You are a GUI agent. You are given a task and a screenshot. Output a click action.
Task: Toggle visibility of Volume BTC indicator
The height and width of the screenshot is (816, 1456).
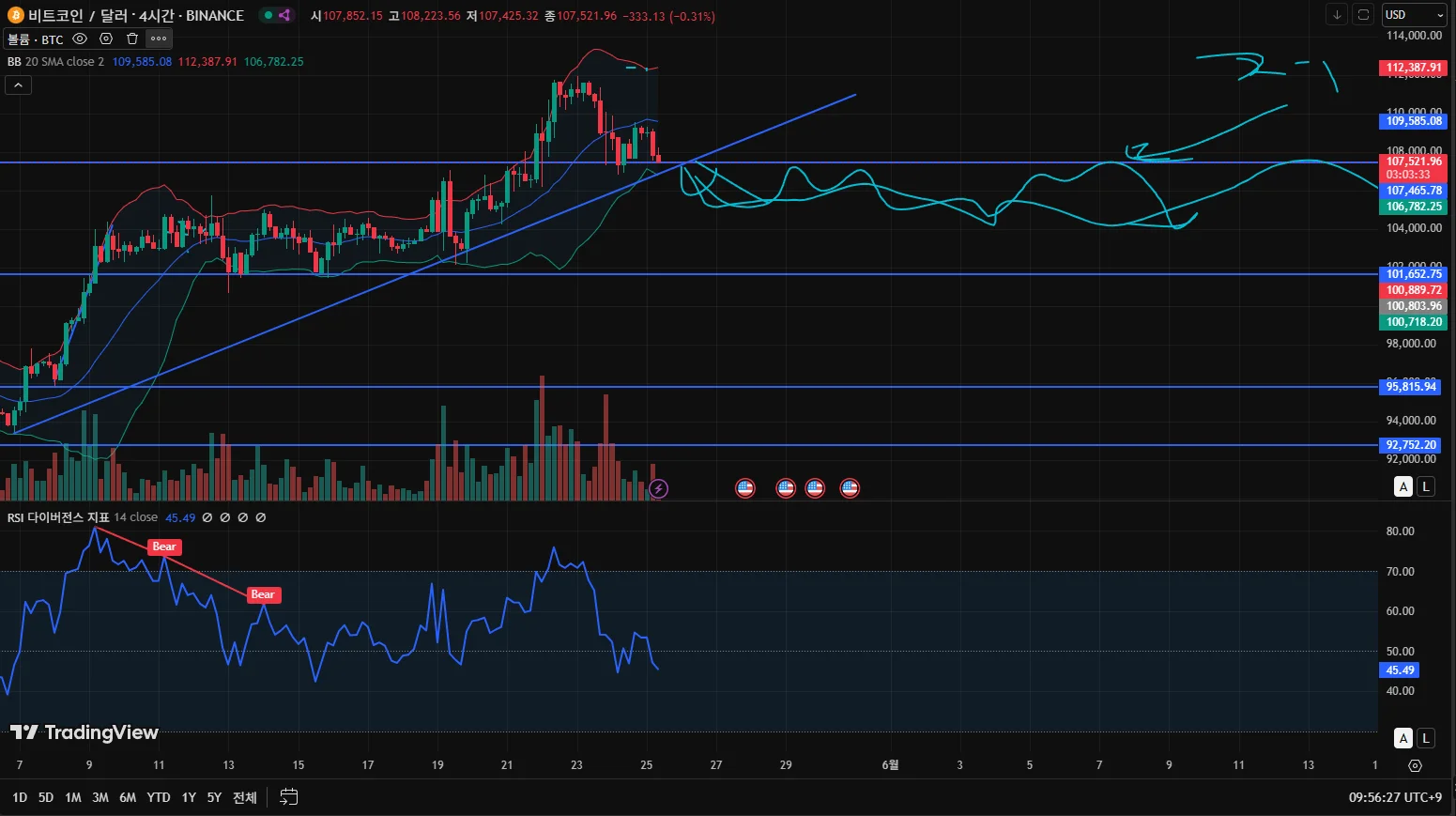[x=80, y=38]
